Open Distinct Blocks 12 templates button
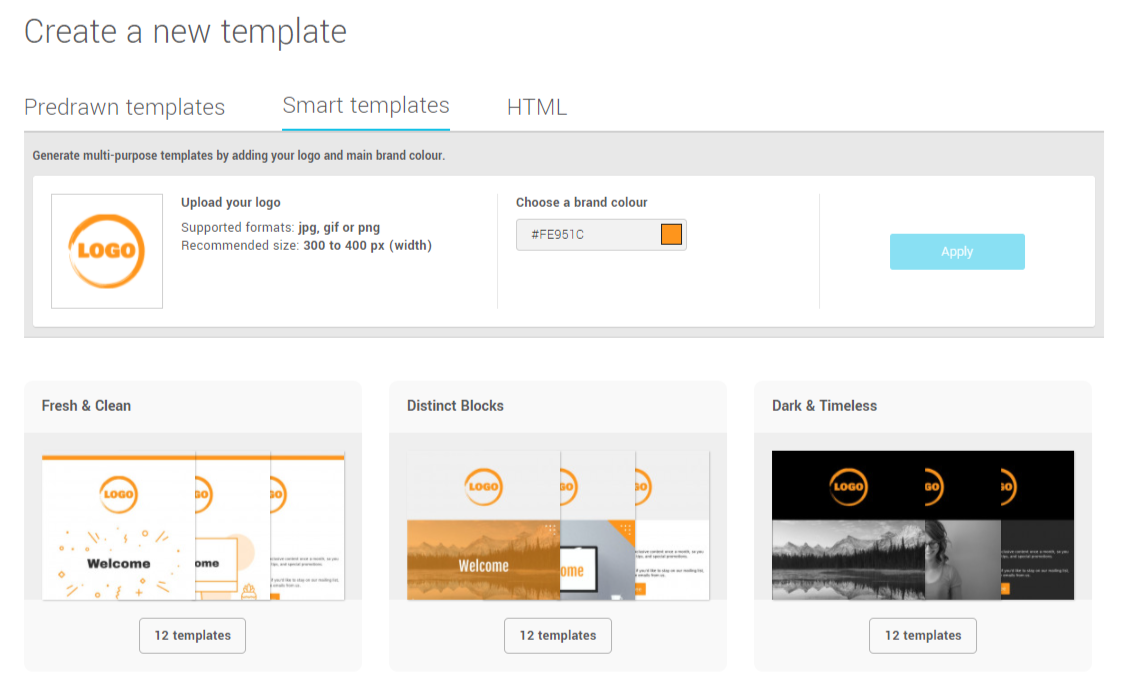1126x687 pixels. [x=558, y=635]
